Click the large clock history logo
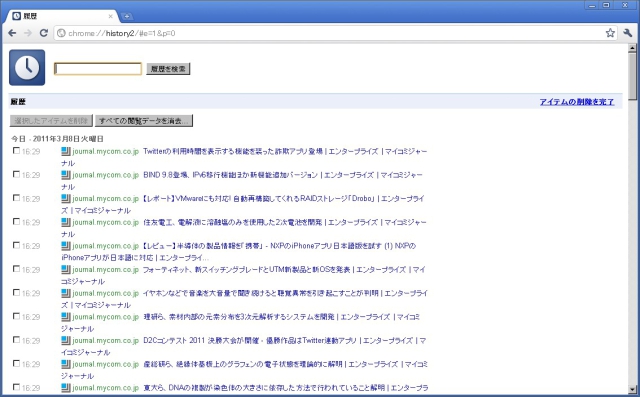 coord(27,67)
